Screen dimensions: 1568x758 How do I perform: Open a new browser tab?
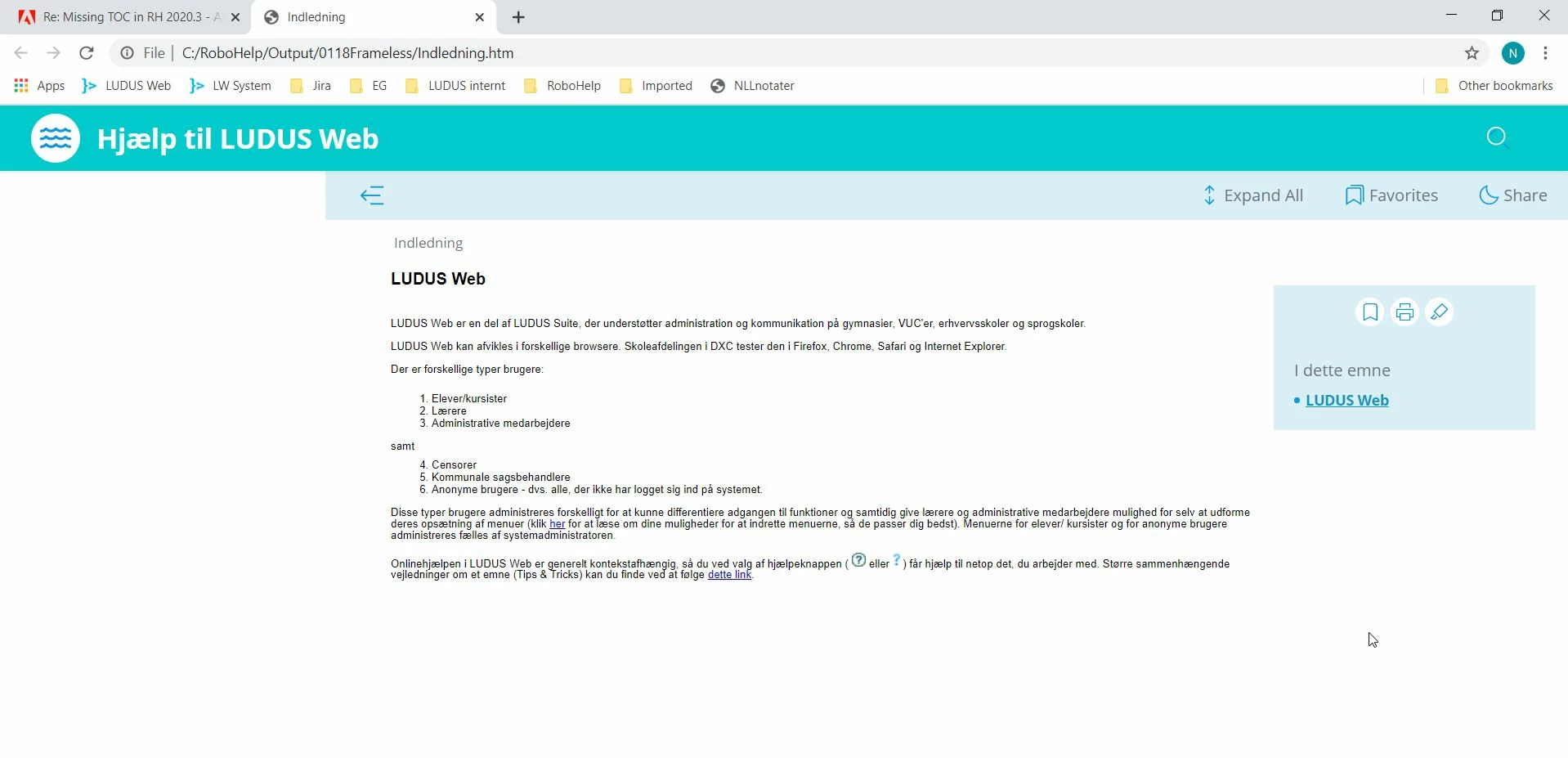[518, 17]
